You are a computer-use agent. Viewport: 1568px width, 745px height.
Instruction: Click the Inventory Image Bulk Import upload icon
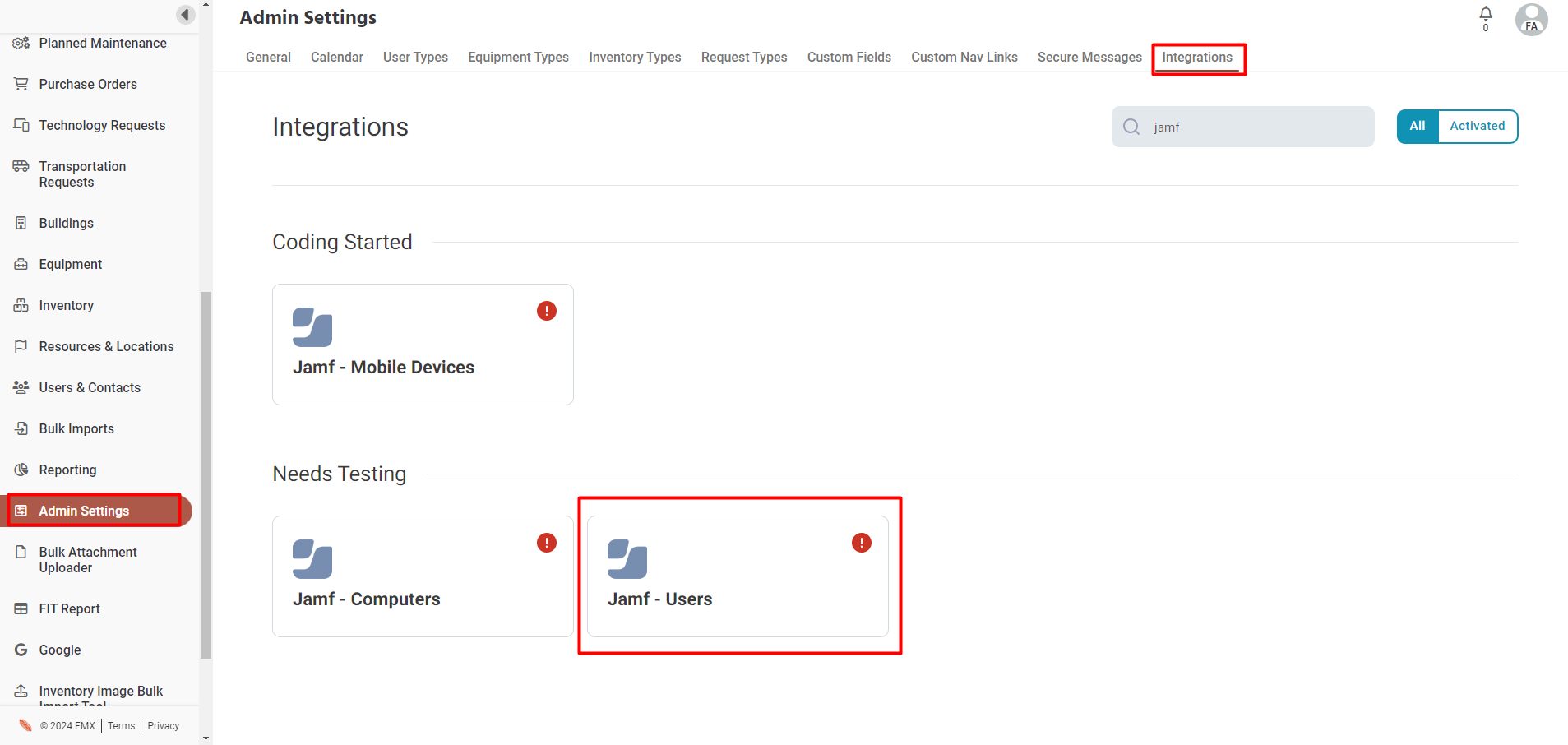coord(21,691)
